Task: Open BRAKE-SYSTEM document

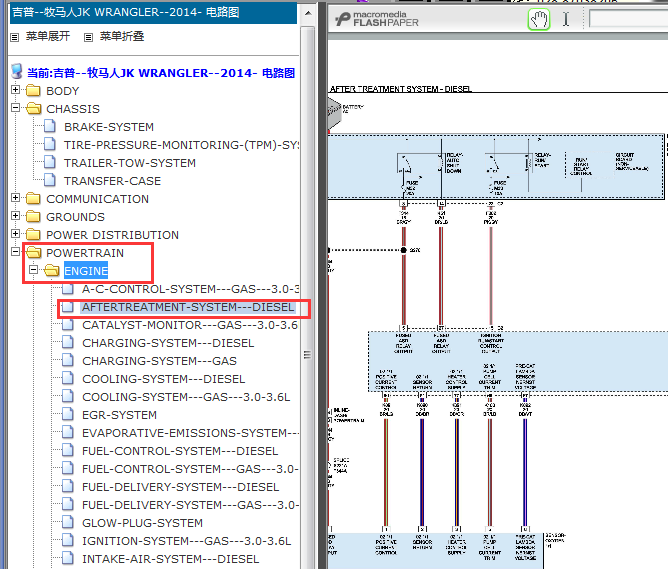Action: pos(109,127)
